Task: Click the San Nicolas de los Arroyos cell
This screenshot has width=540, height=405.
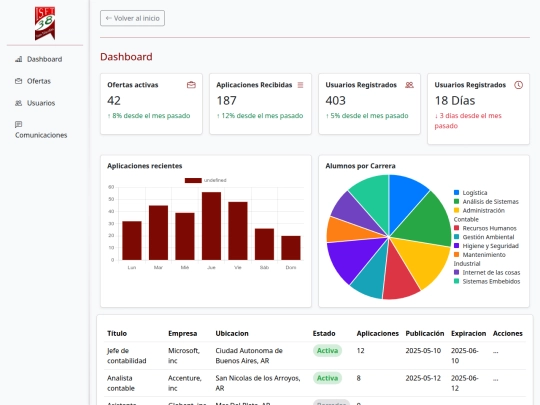Action: coord(258,383)
